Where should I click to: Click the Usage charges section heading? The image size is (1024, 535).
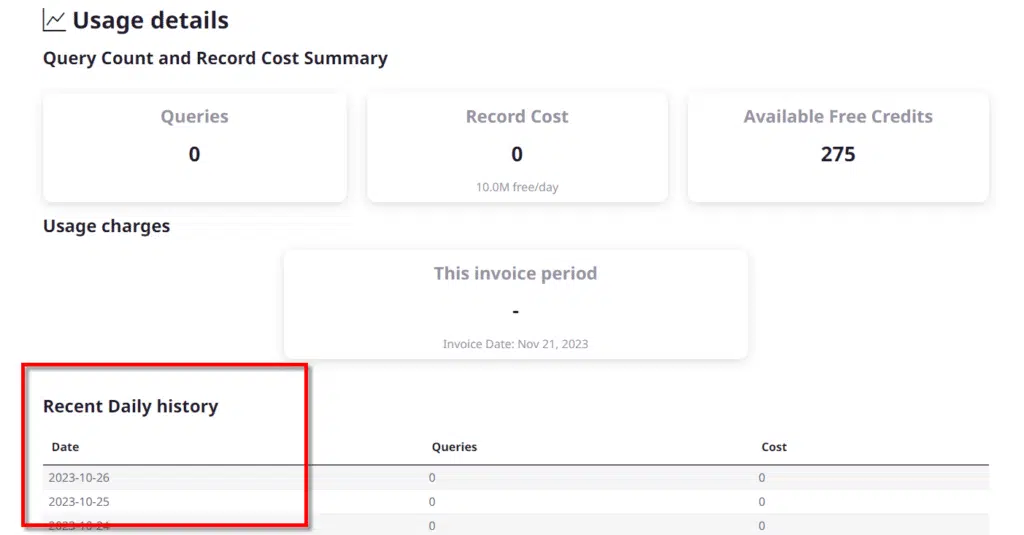coord(106,226)
